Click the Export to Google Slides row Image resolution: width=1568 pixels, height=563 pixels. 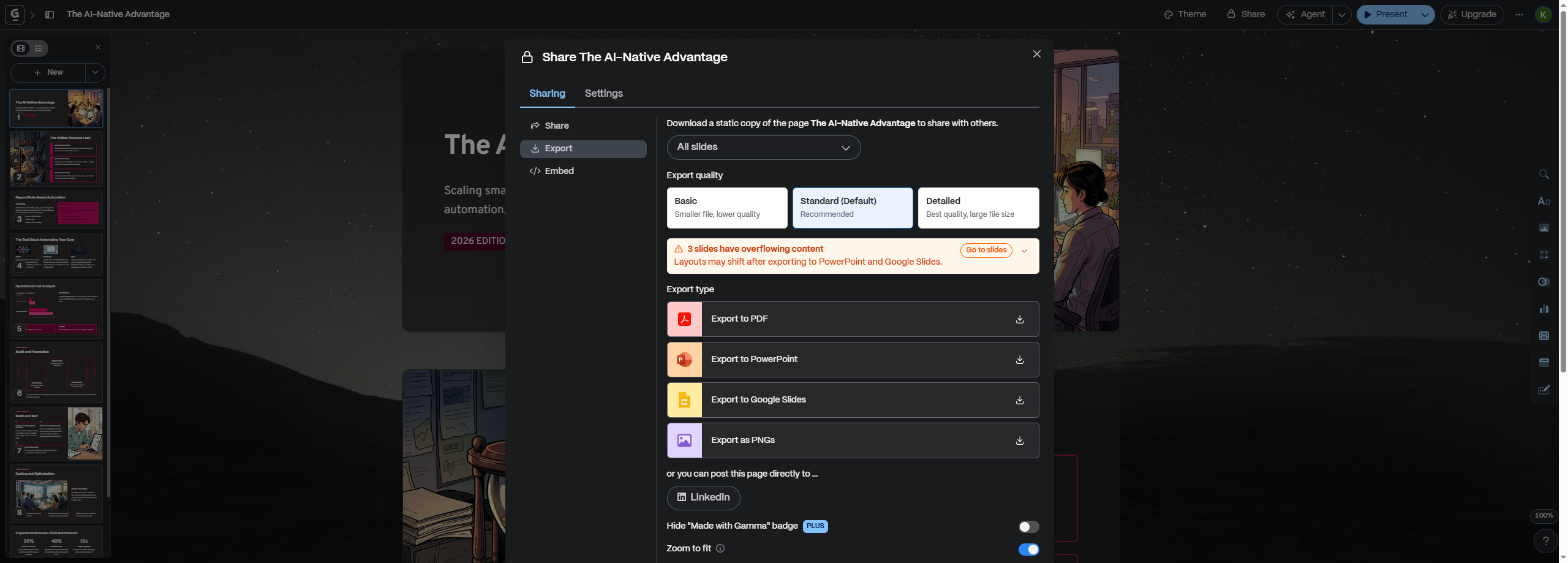click(853, 400)
